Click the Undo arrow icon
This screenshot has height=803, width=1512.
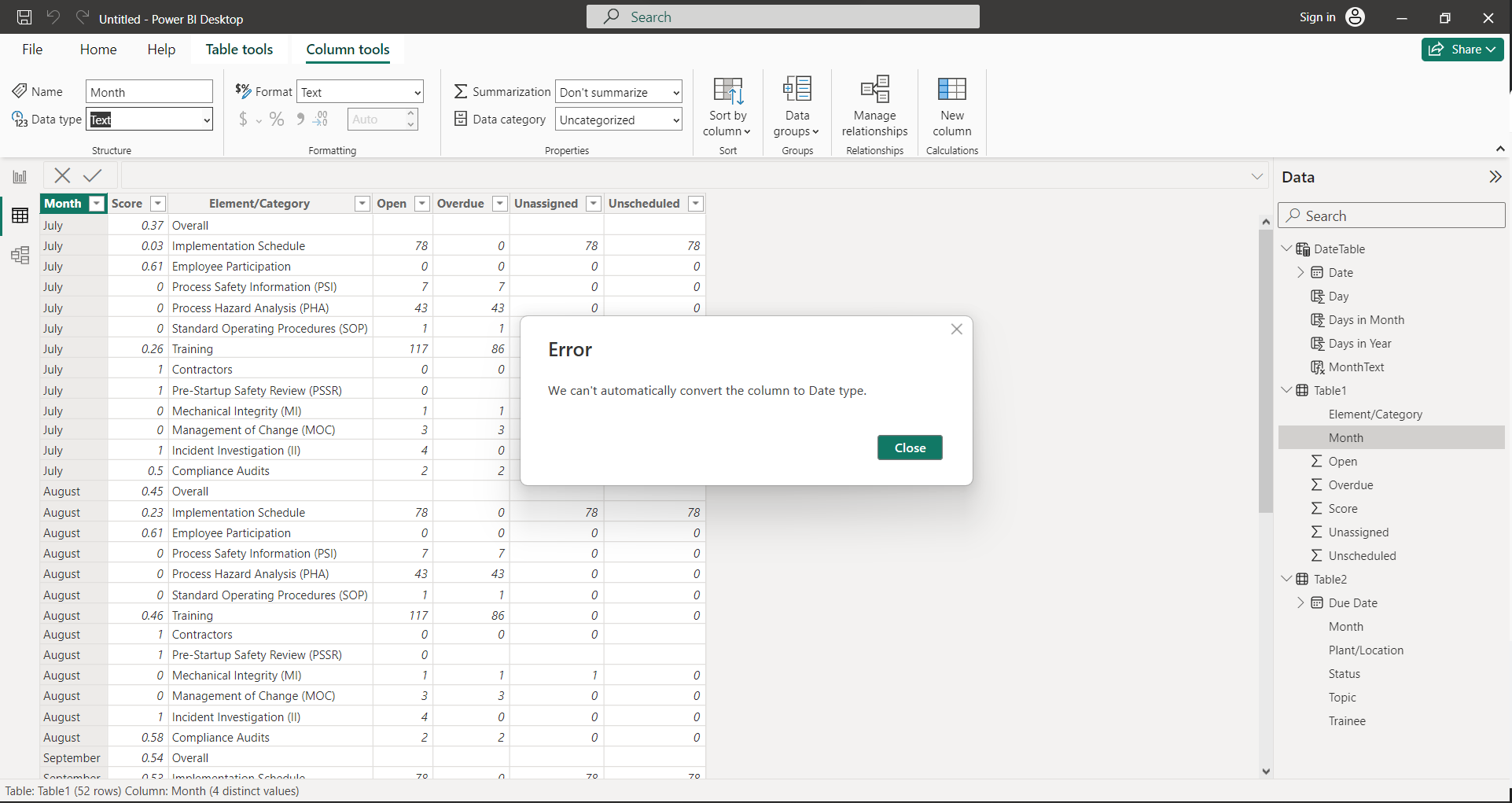[x=53, y=17]
